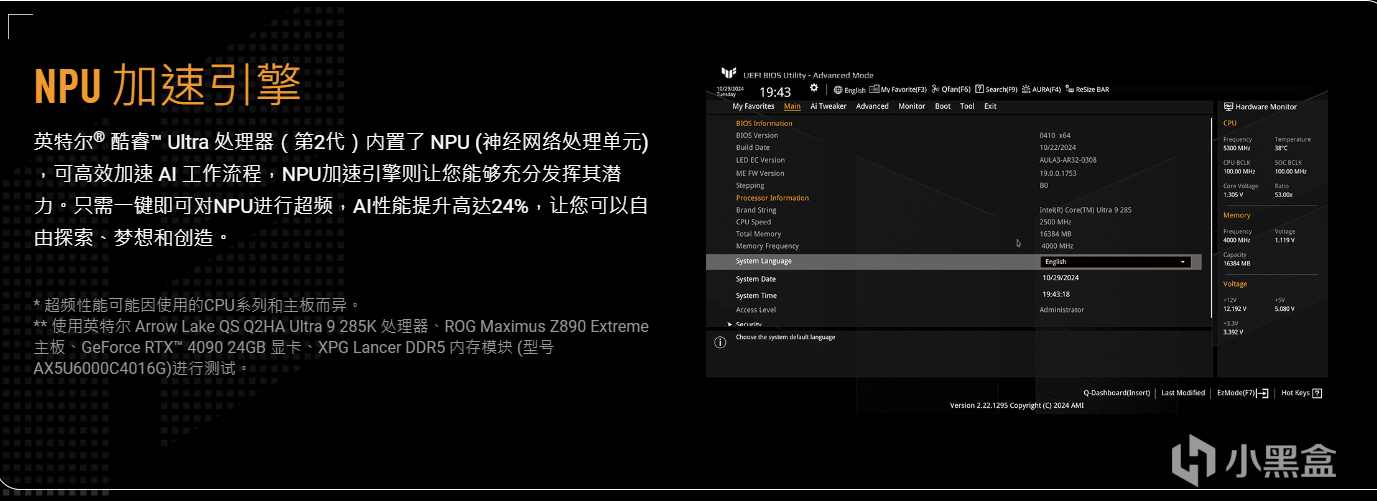The image size is (1377, 501).
Task: Click the Brand String value Intel Core Ultra 9 285
Action: point(1085,210)
